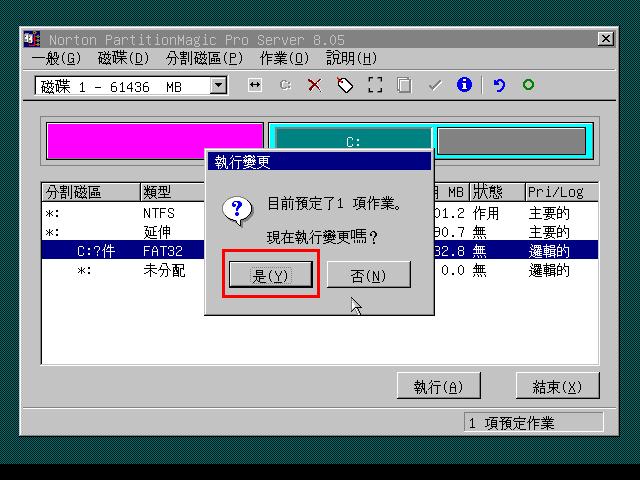Open the 磁碟 1 - 61436 MB dropdown

pyautogui.click(x=219, y=86)
